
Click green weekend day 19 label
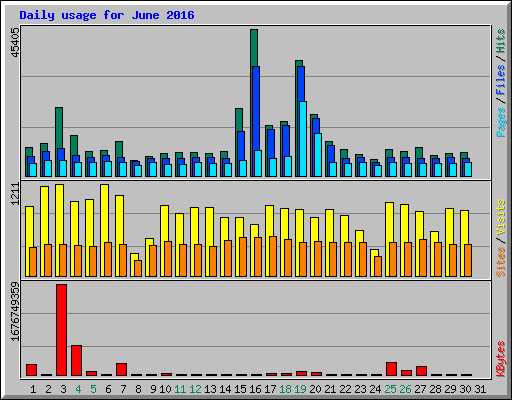300,389
